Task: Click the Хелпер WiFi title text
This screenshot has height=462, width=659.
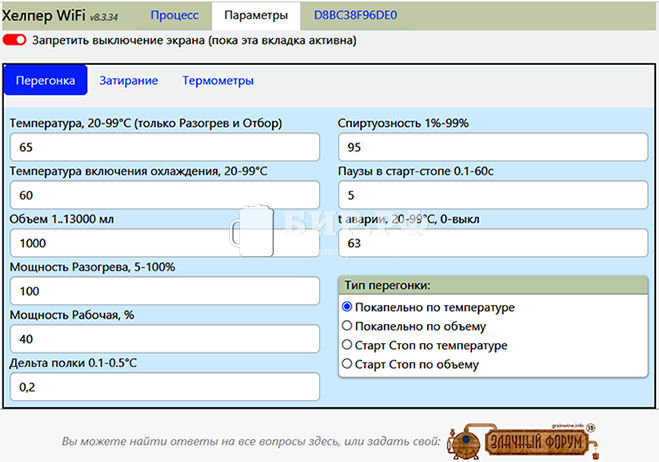Action: (44, 16)
